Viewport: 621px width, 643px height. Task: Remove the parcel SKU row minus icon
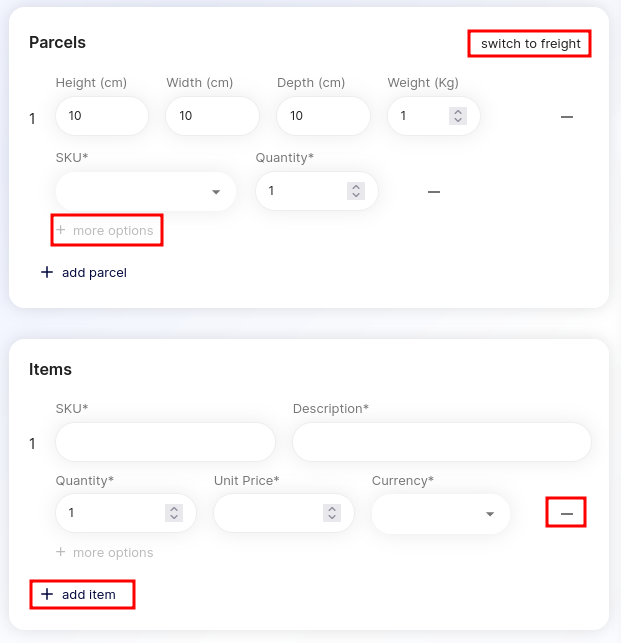[434, 192]
